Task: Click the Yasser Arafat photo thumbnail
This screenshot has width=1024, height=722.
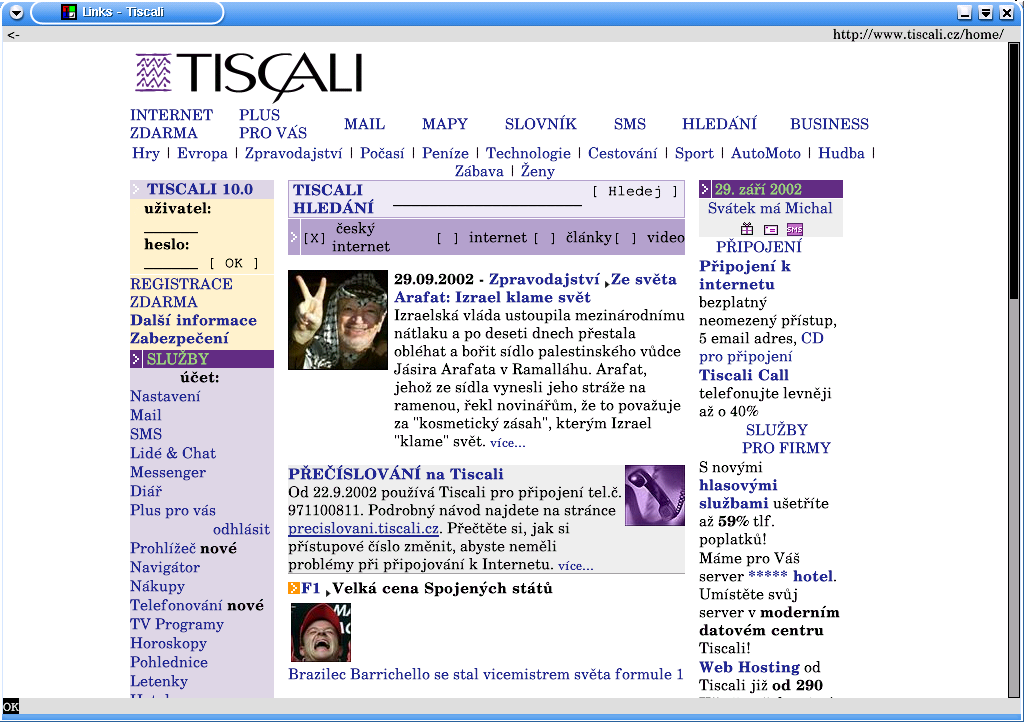Action: click(x=338, y=320)
